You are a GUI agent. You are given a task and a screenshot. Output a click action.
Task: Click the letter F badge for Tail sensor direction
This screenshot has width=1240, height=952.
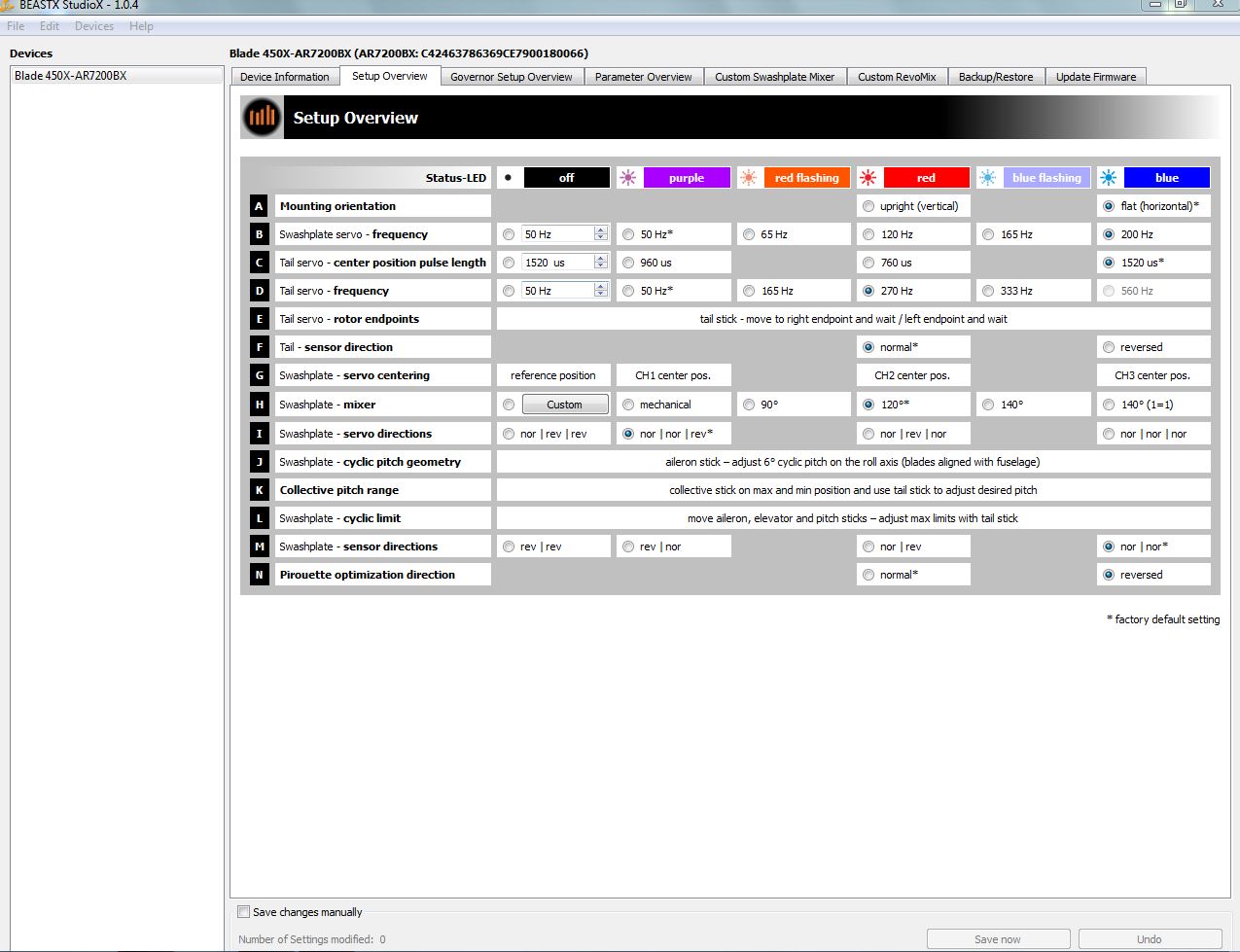point(259,347)
